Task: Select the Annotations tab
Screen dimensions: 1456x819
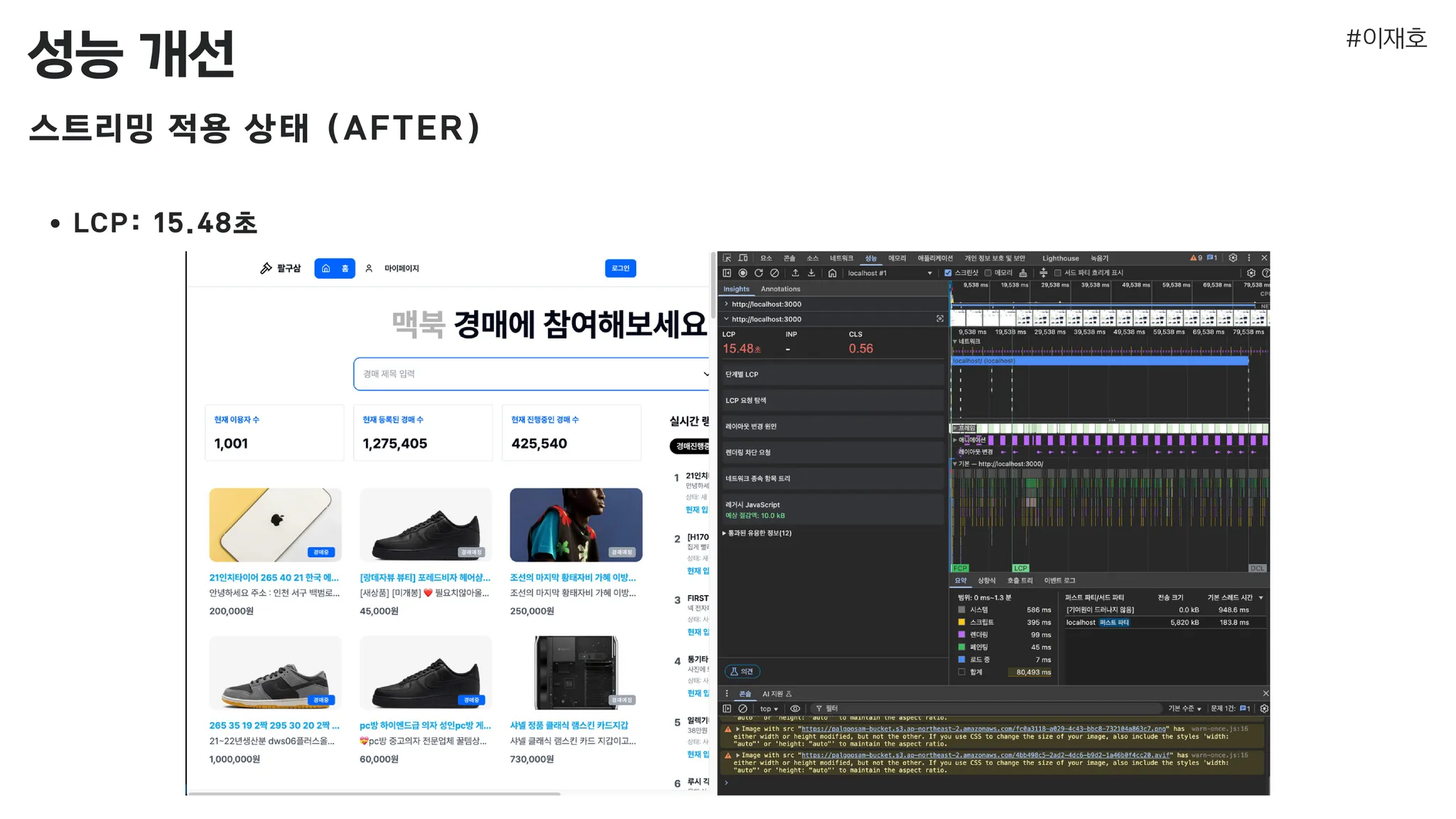Action: tap(780, 289)
